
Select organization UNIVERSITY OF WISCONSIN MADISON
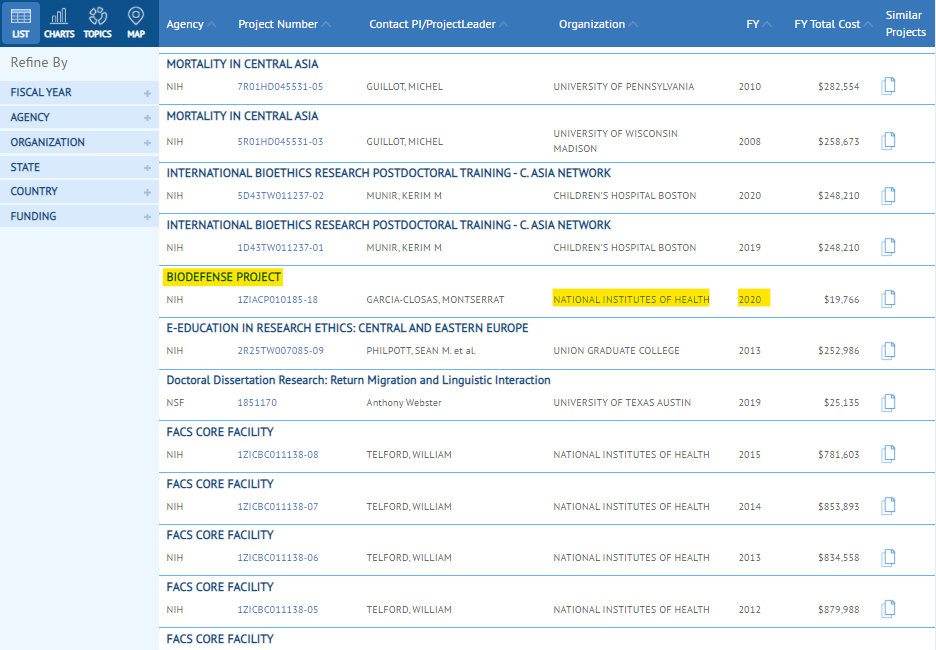click(x=615, y=141)
